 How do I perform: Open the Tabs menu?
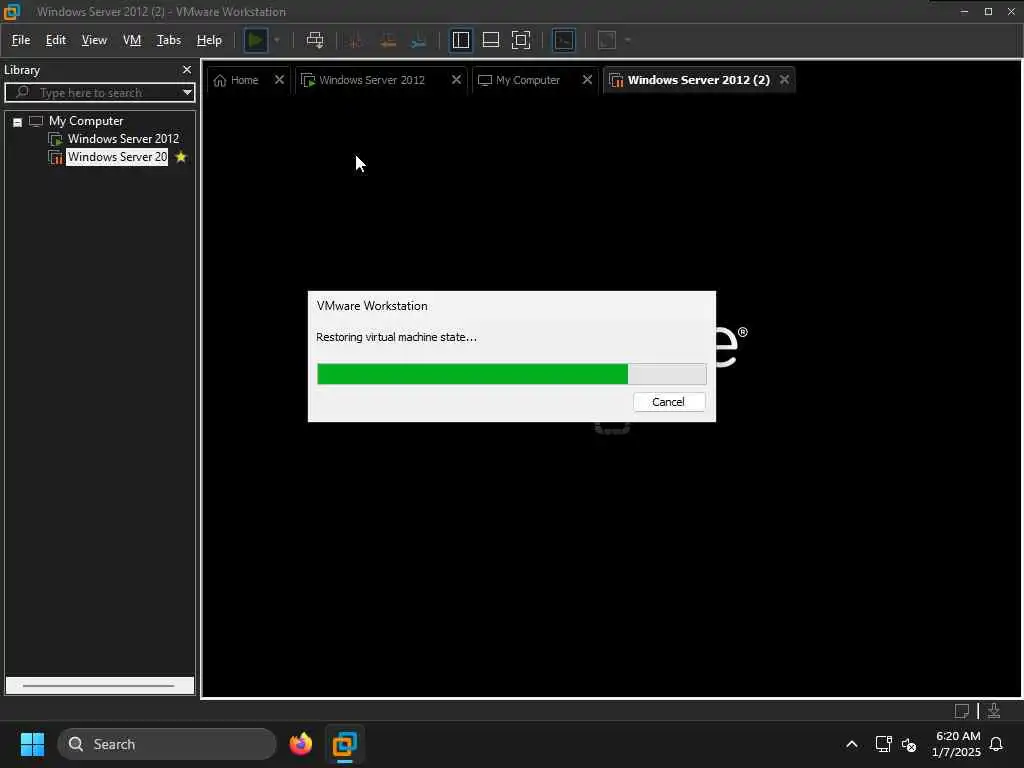pos(168,40)
